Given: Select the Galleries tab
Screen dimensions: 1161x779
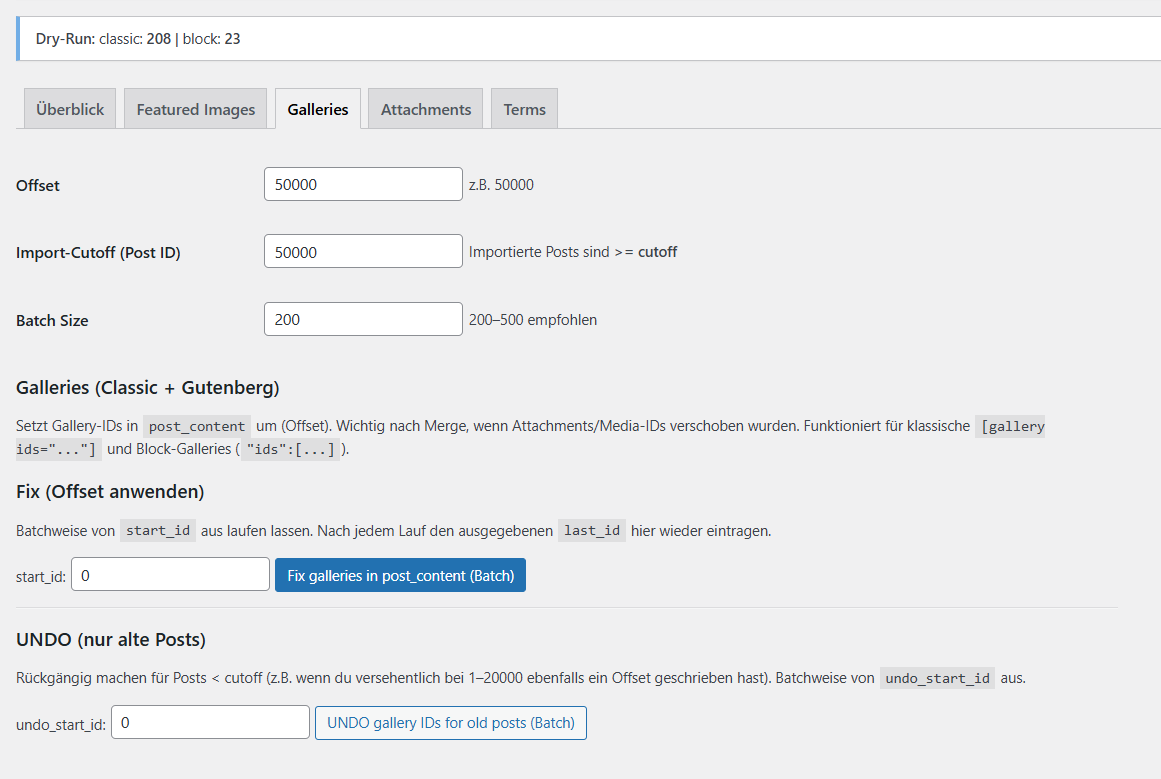Looking at the screenshot, I should [x=318, y=109].
